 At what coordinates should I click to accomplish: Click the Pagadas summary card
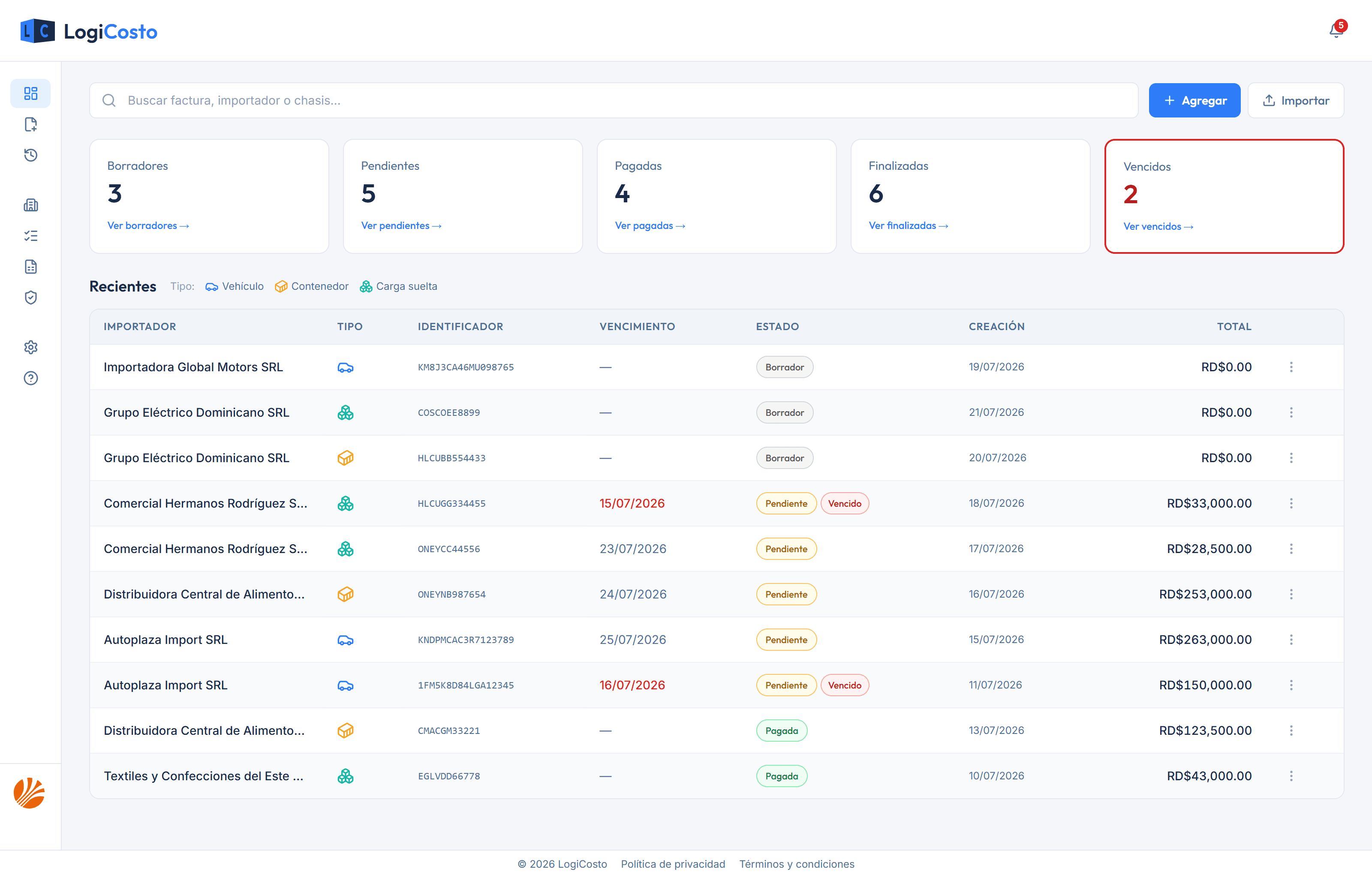(x=716, y=196)
